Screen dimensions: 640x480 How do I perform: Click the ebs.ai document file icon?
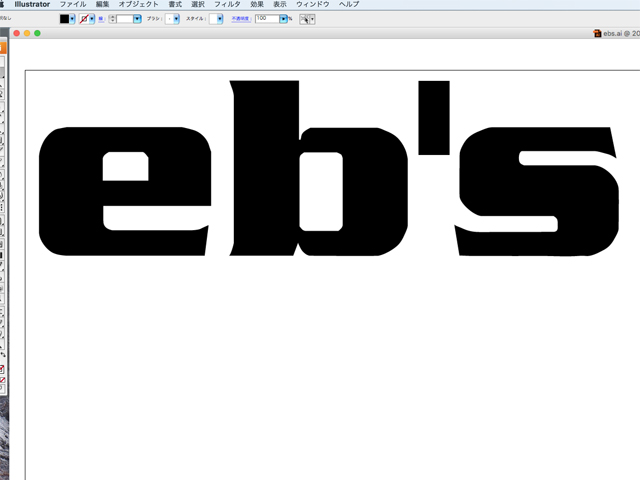(x=597, y=33)
